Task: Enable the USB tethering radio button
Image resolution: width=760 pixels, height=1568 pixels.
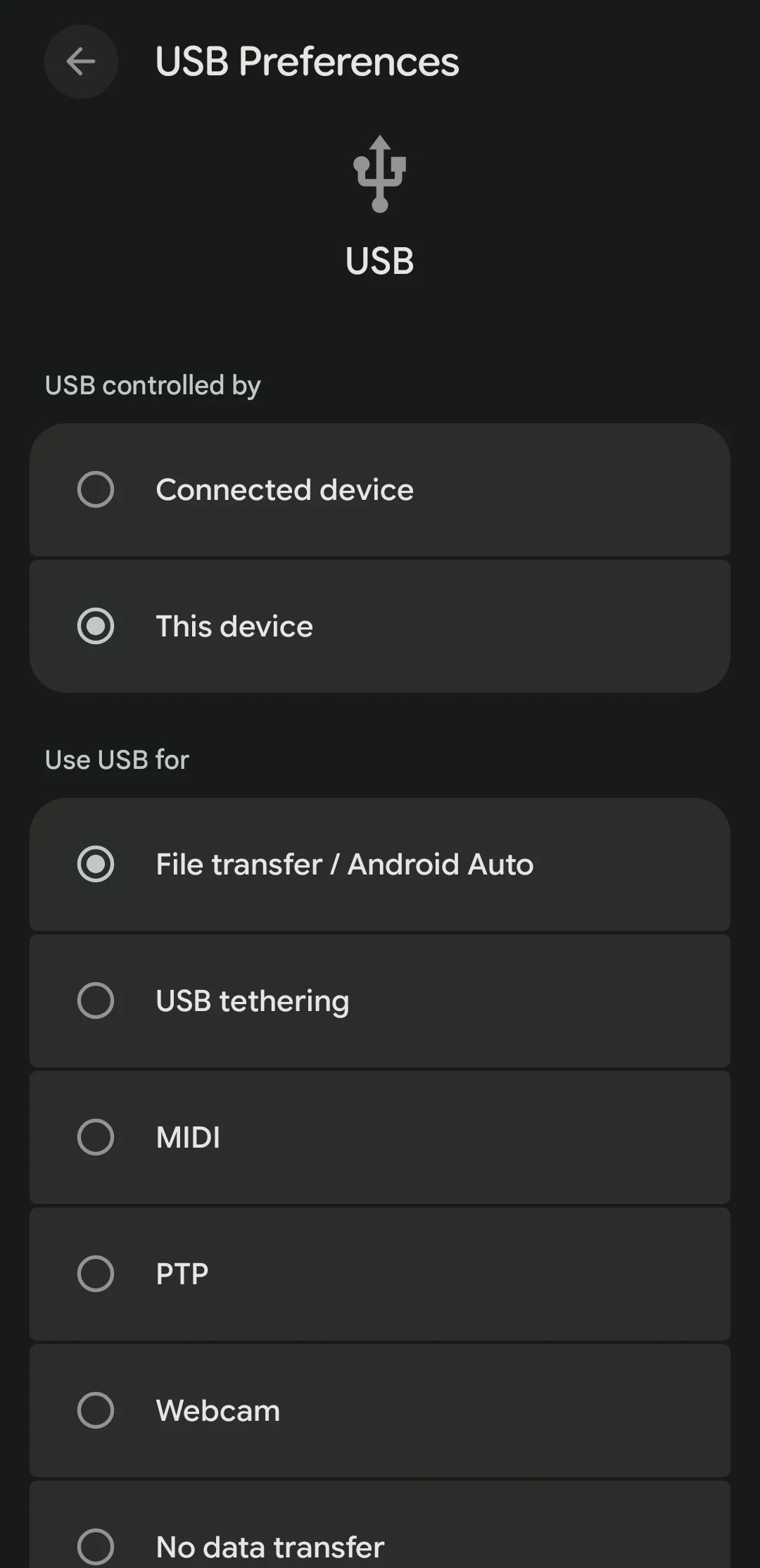Action: coord(96,1001)
